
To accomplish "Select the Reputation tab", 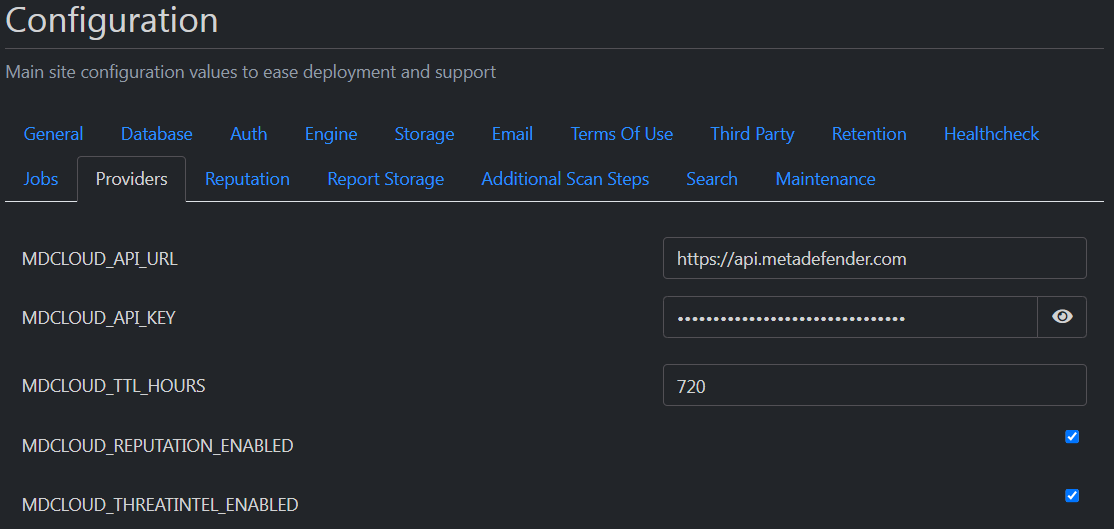I will point(247,179).
